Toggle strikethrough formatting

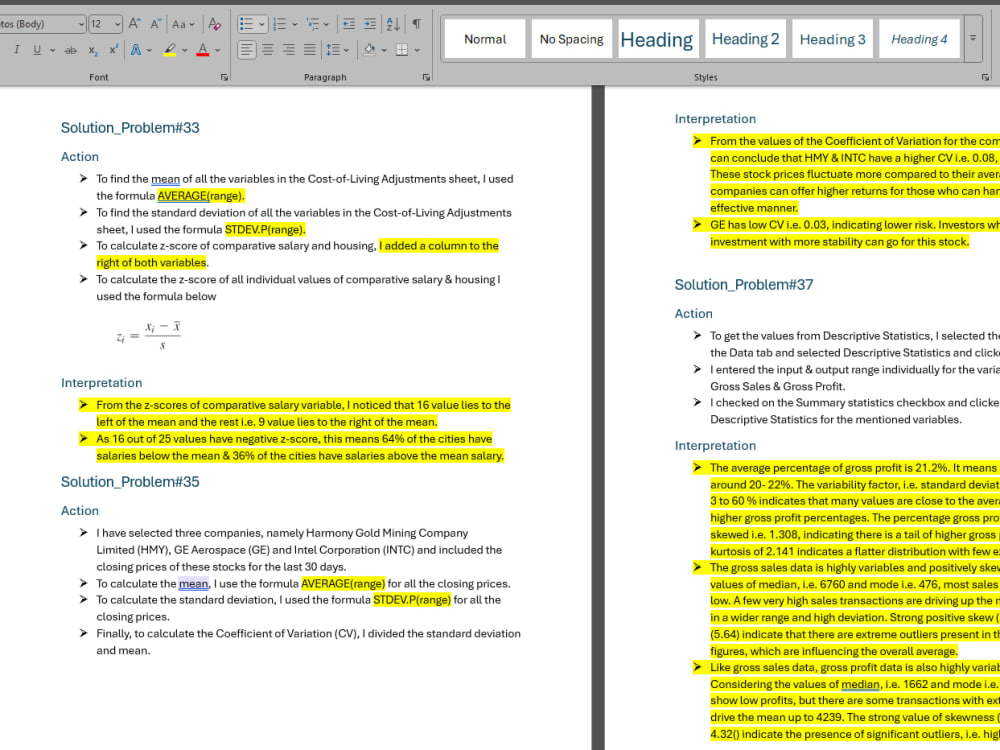pyautogui.click(x=70, y=50)
